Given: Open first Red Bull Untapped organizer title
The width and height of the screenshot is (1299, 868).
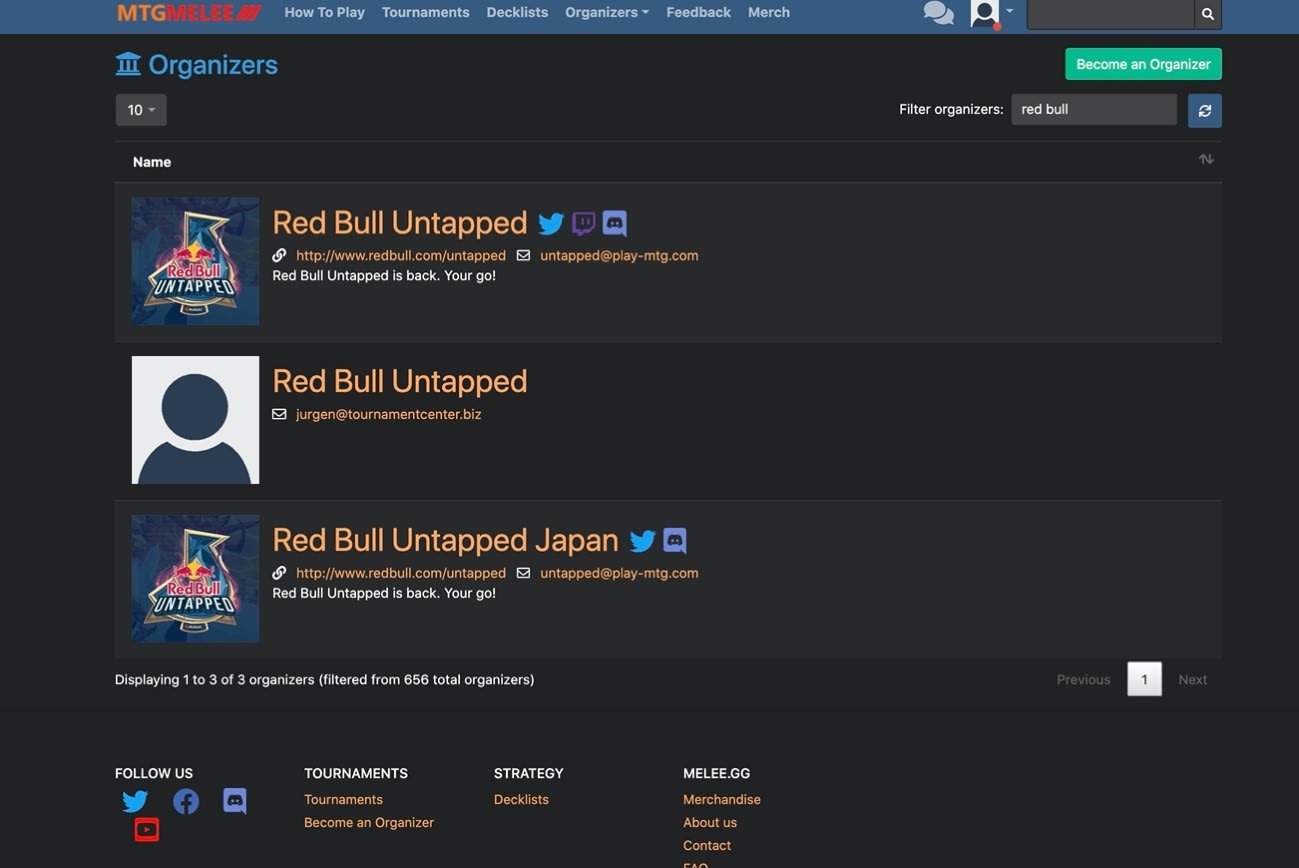Looking at the screenshot, I should (x=400, y=222).
